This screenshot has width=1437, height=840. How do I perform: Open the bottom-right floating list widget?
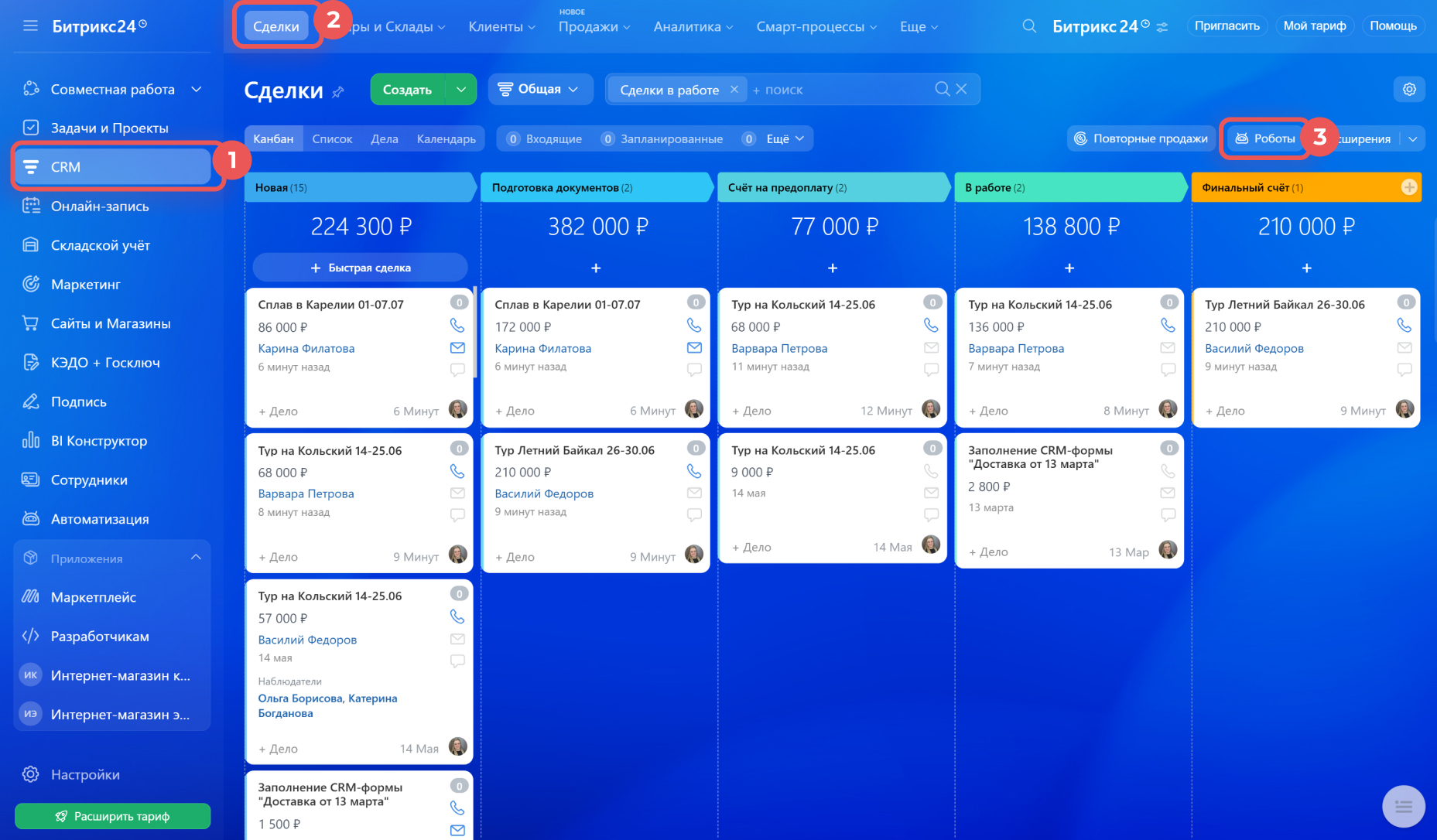pos(1404,807)
